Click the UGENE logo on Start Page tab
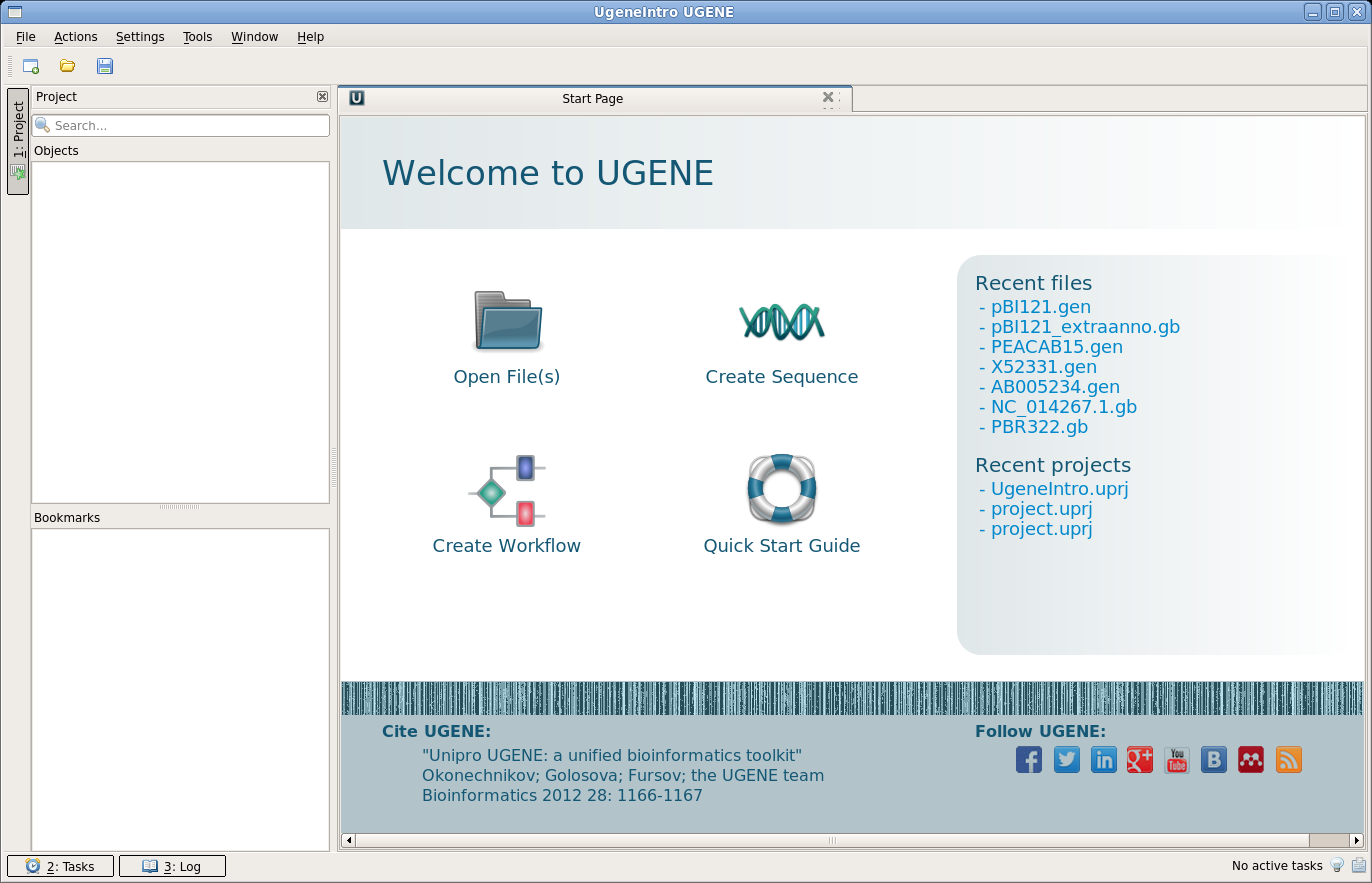This screenshot has width=1372, height=883. (357, 98)
